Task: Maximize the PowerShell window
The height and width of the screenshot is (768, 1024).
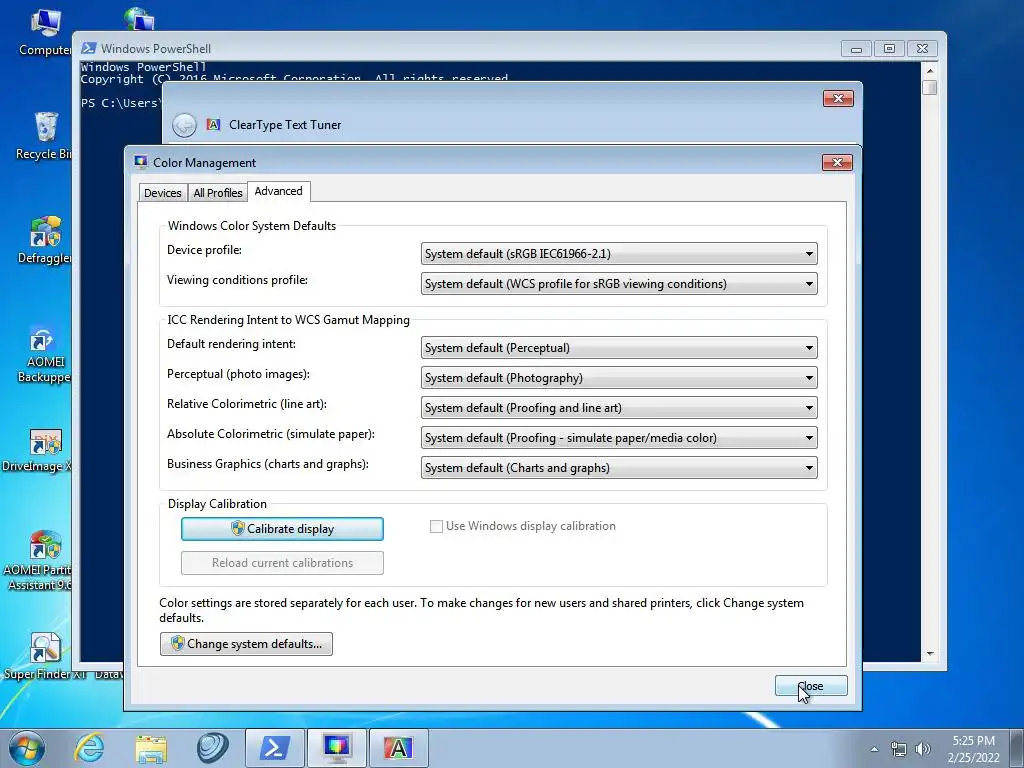Action: (889, 49)
